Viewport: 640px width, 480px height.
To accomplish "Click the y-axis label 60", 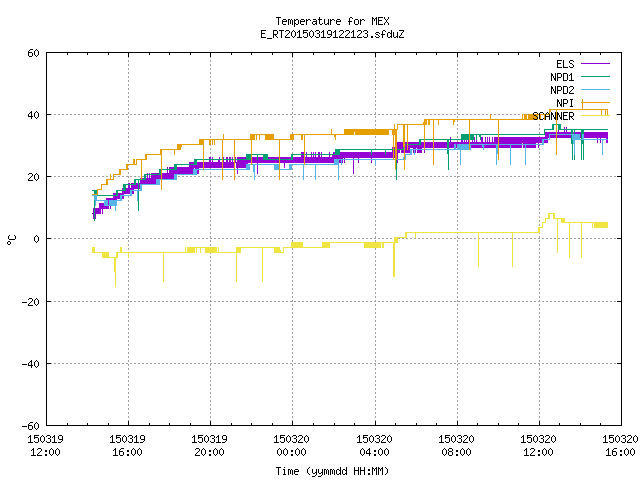I will [33, 53].
